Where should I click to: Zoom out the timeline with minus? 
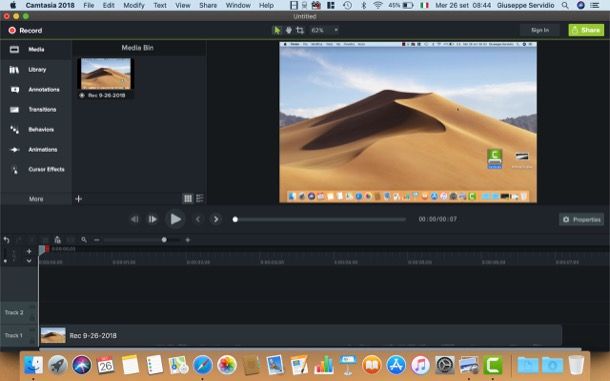pos(96,240)
